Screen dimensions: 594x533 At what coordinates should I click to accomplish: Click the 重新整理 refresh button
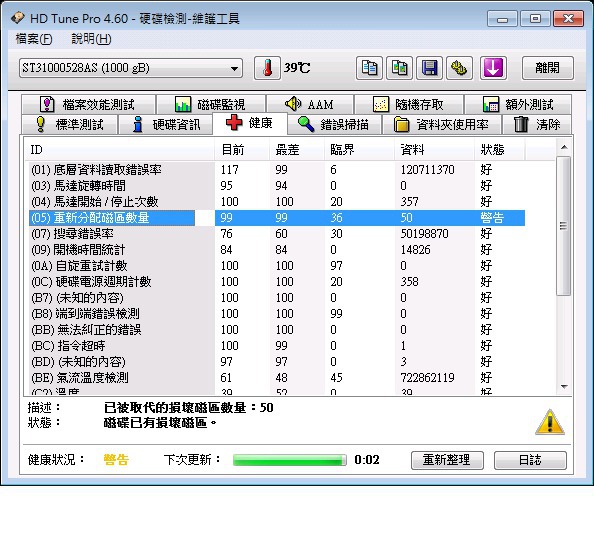coord(447,460)
